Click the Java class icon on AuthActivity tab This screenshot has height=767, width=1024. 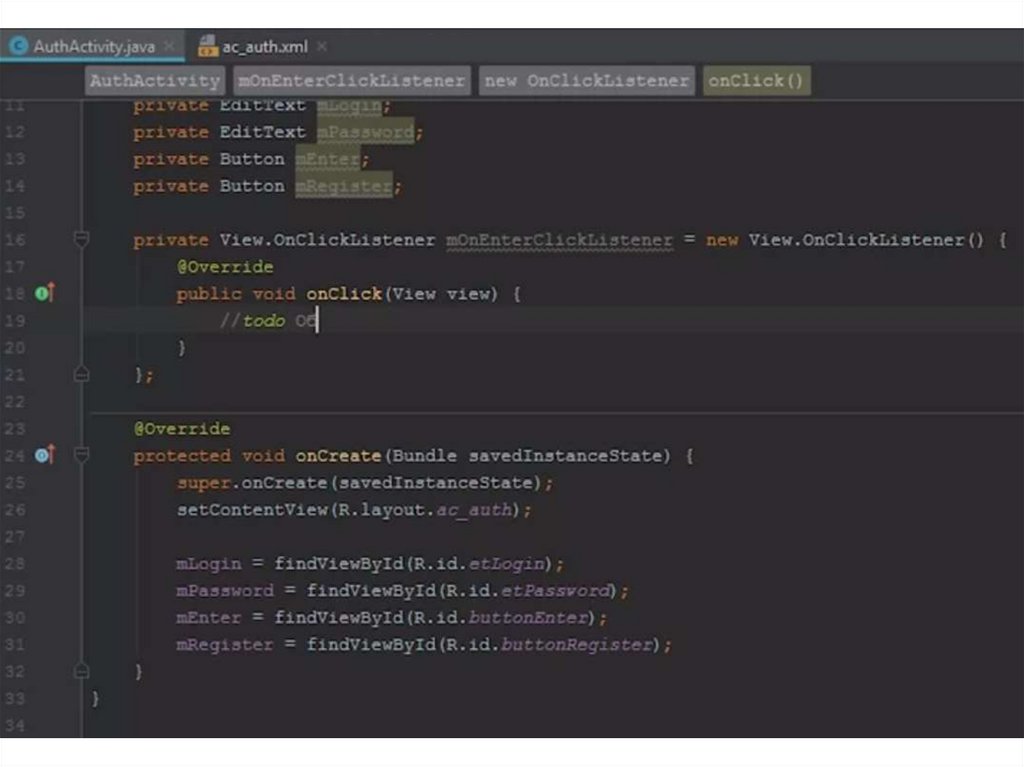tap(19, 45)
